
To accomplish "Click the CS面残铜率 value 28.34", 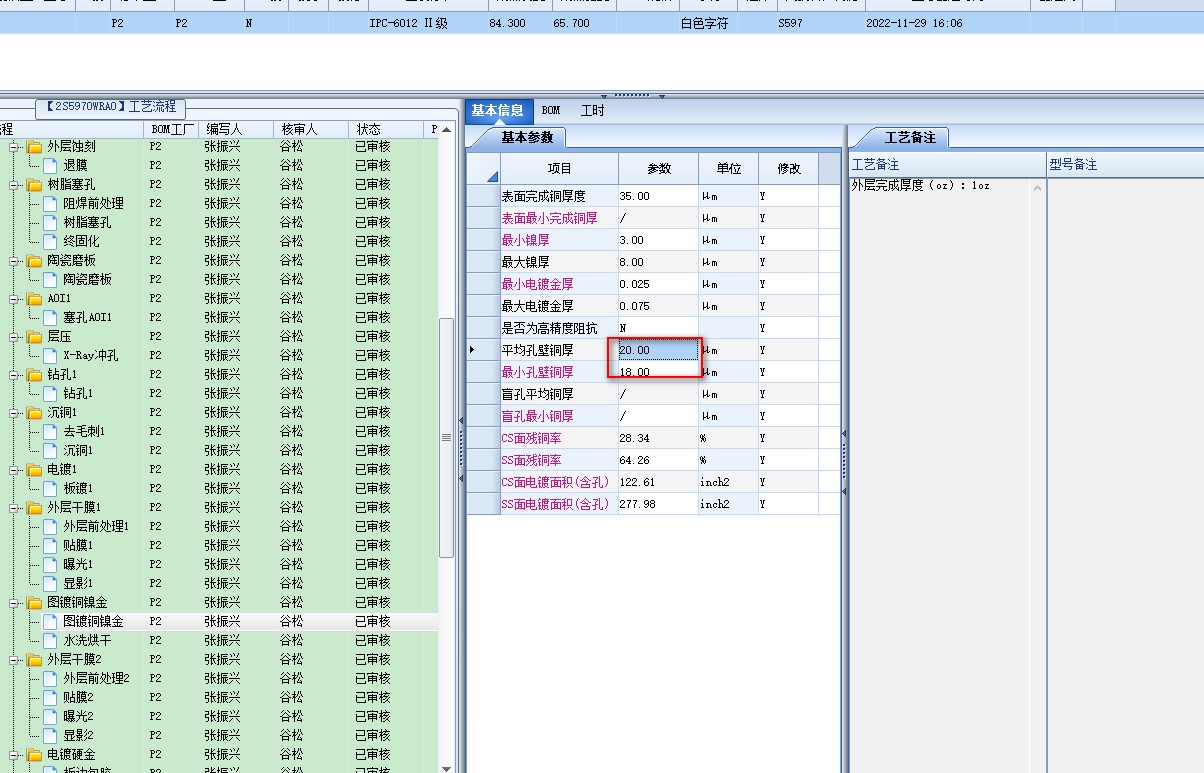I will click(658, 438).
